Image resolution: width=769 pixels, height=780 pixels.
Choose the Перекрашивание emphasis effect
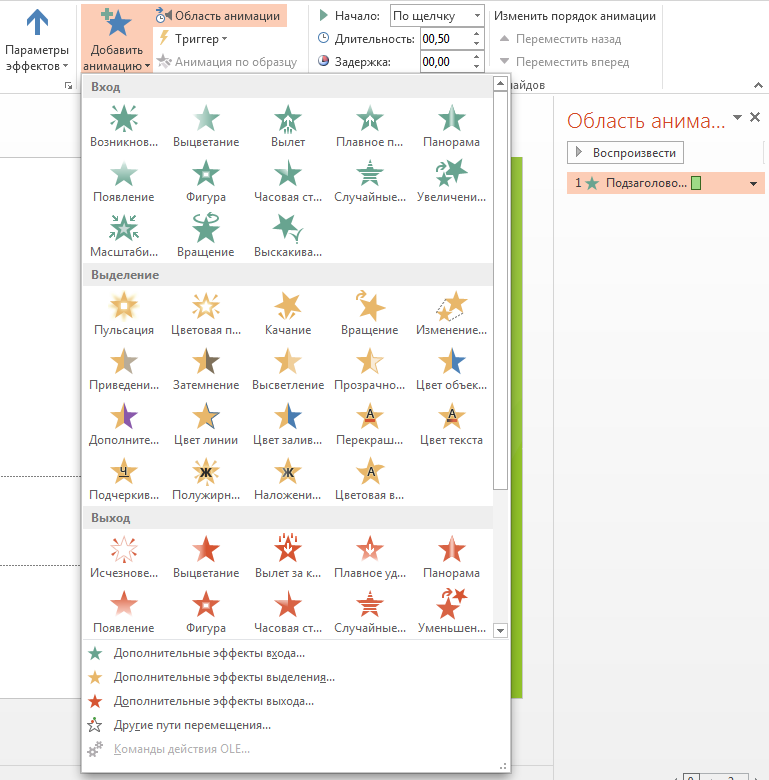[x=370, y=424]
